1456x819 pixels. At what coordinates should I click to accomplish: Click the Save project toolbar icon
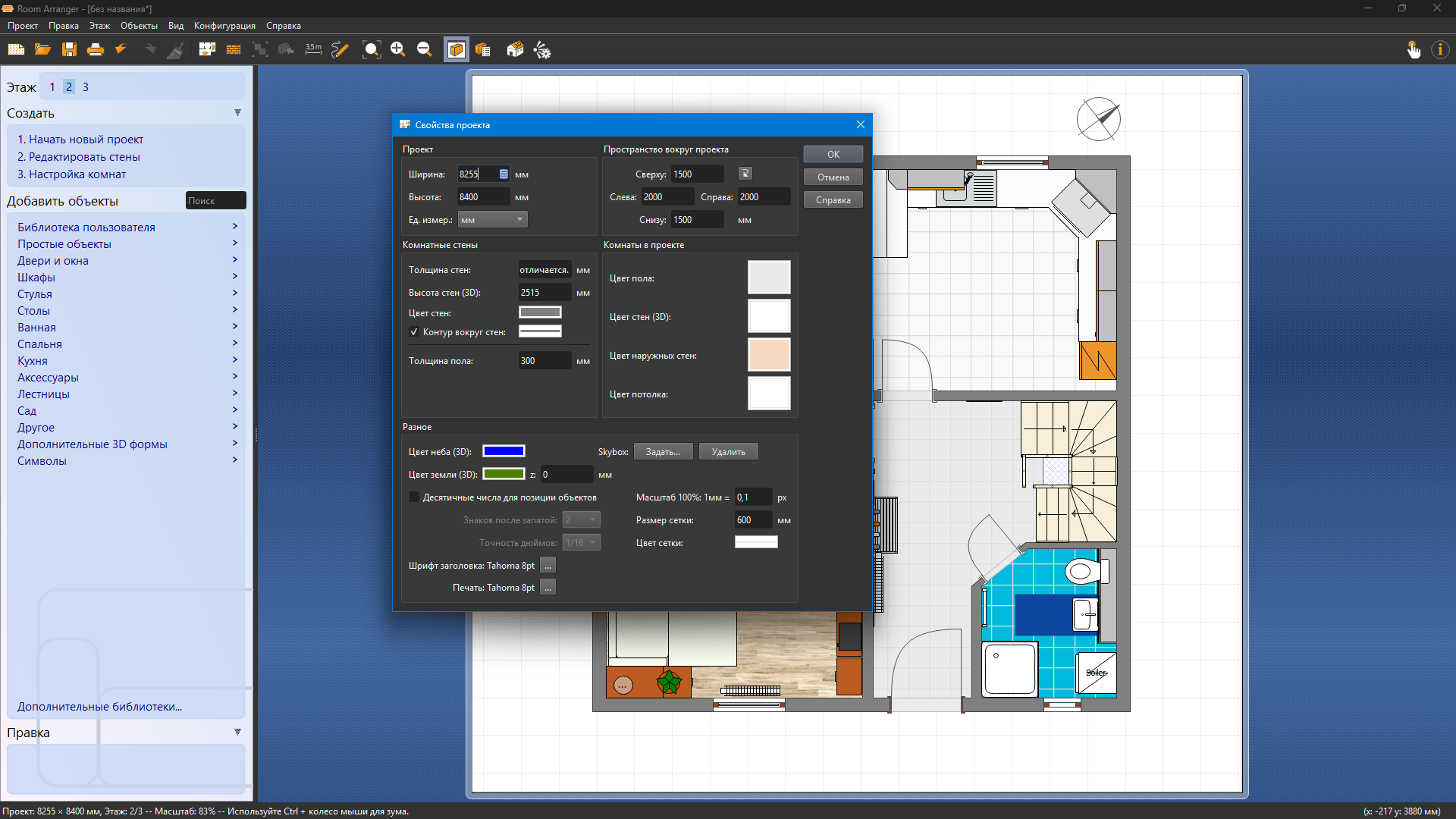(69, 50)
